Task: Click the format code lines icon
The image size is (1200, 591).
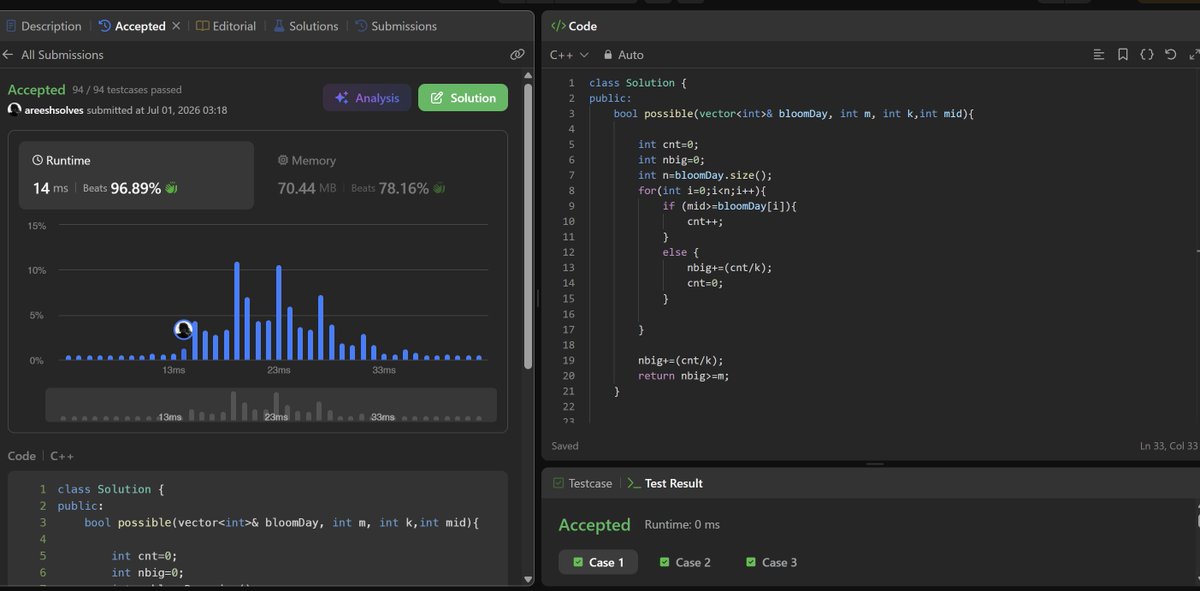Action: (1099, 55)
